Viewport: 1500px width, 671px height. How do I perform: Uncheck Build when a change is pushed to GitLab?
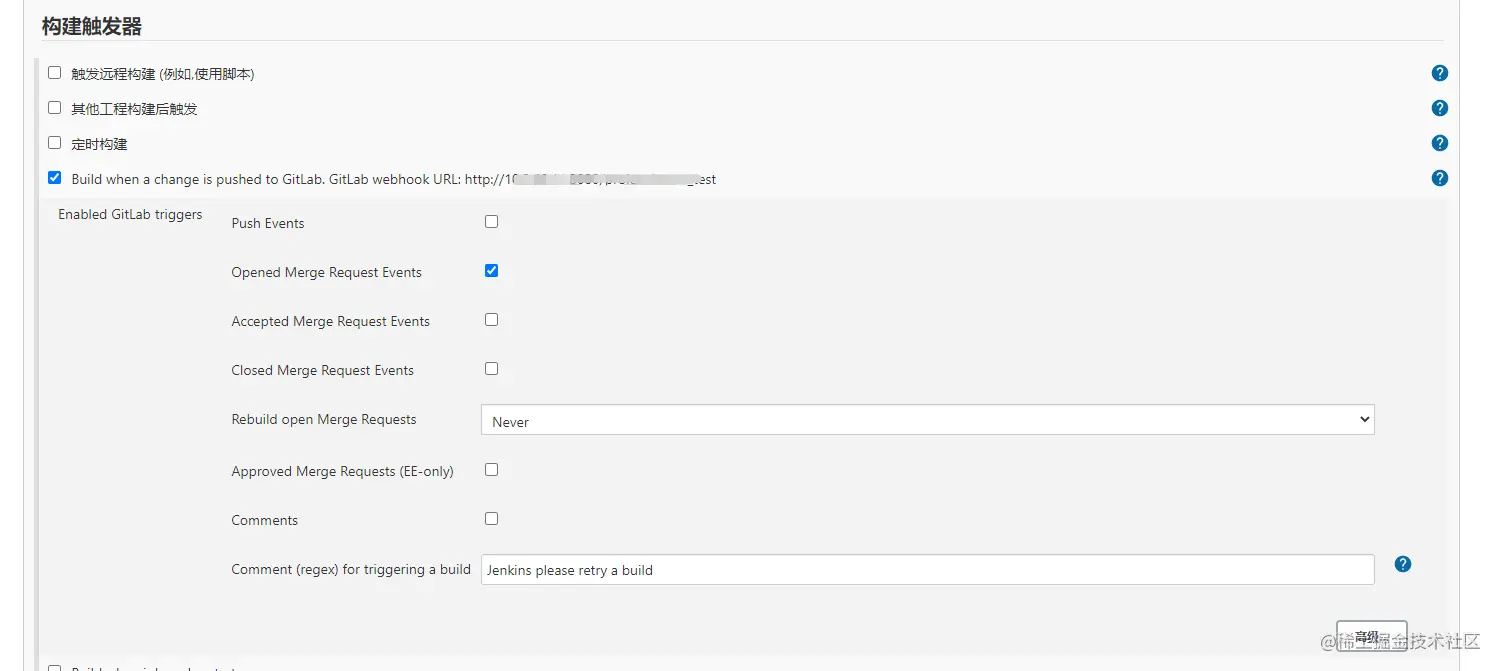pyautogui.click(x=55, y=178)
